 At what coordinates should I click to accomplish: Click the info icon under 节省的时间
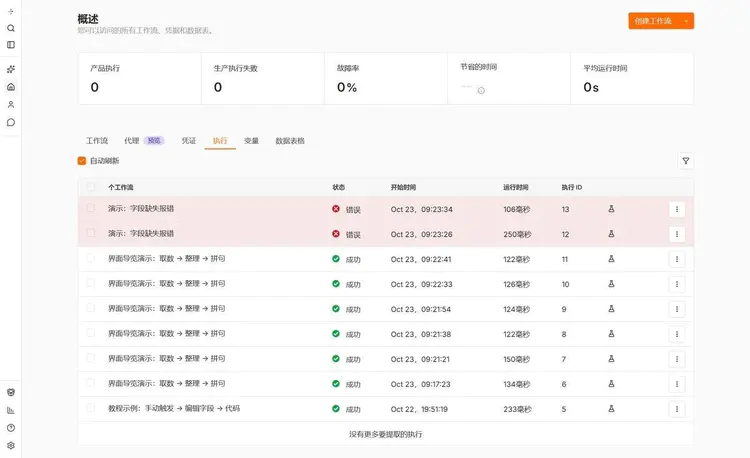[x=481, y=90]
